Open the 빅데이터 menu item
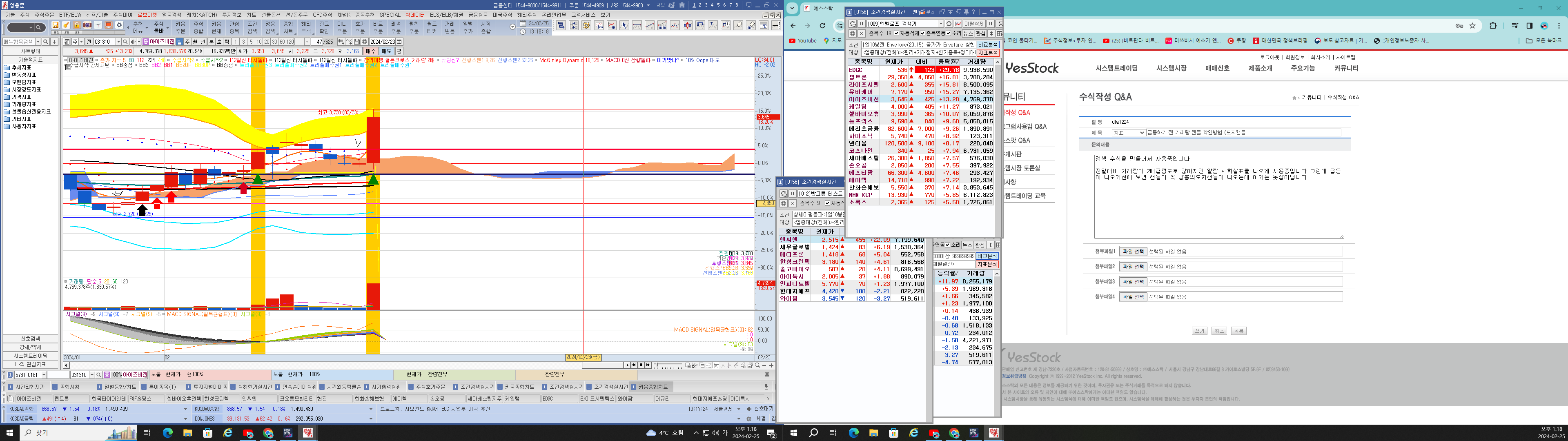The height and width of the screenshot is (441, 1568). click(414, 15)
